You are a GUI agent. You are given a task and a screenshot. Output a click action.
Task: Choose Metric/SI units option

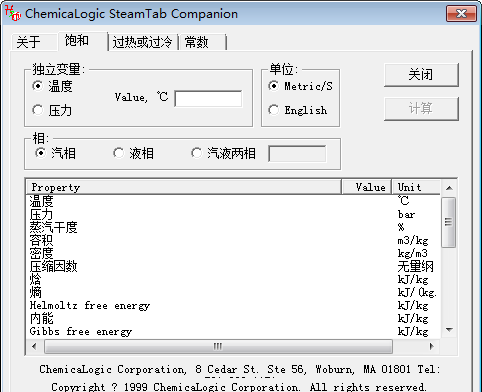tap(300, 86)
